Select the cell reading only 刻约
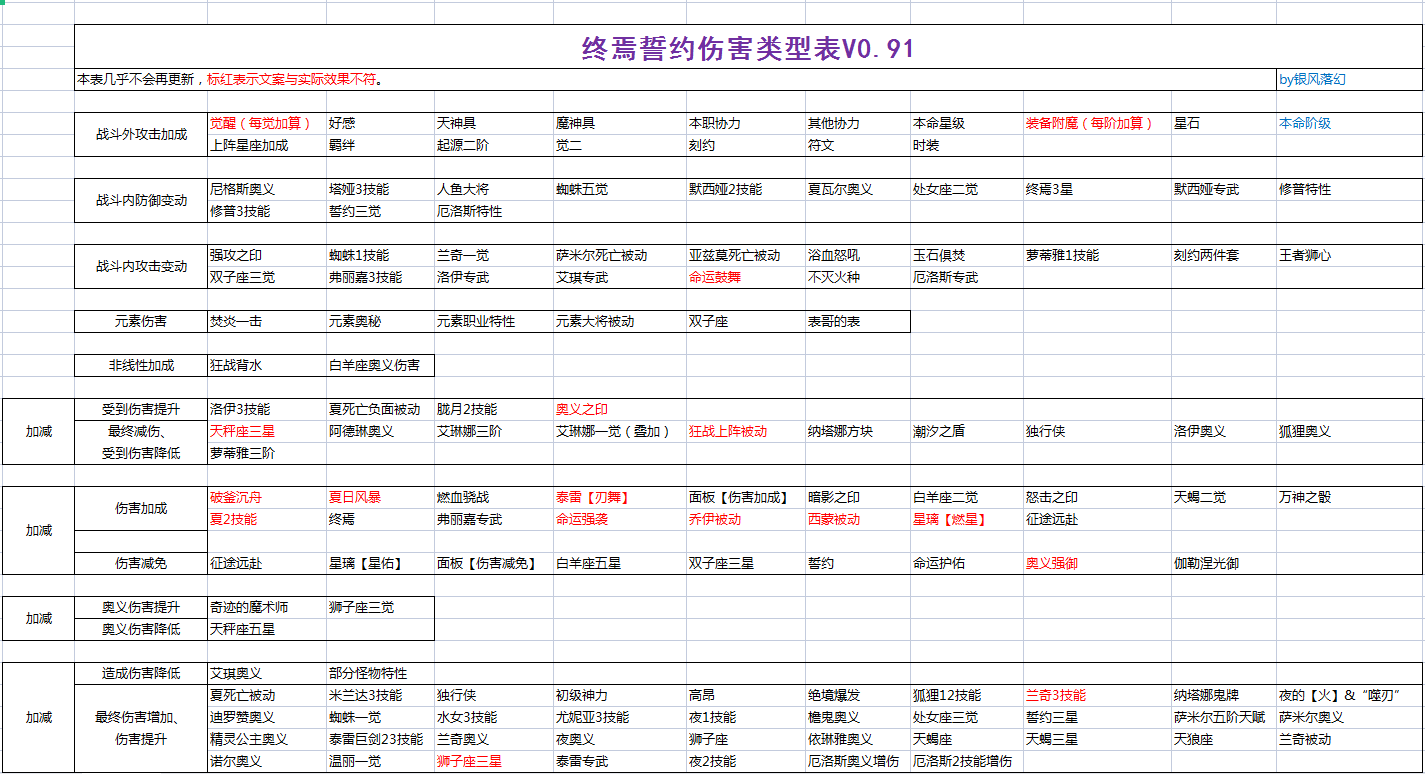1425x774 pixels. tap(746, 145)
